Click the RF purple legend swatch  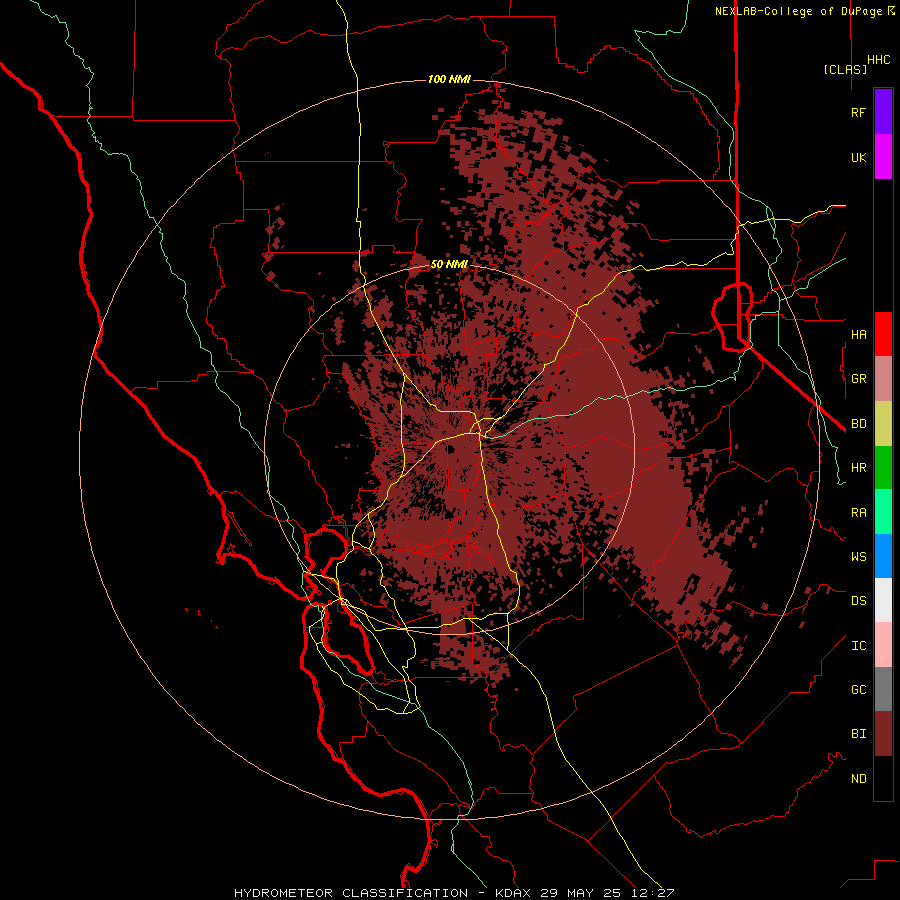click(x=883, y=112)
